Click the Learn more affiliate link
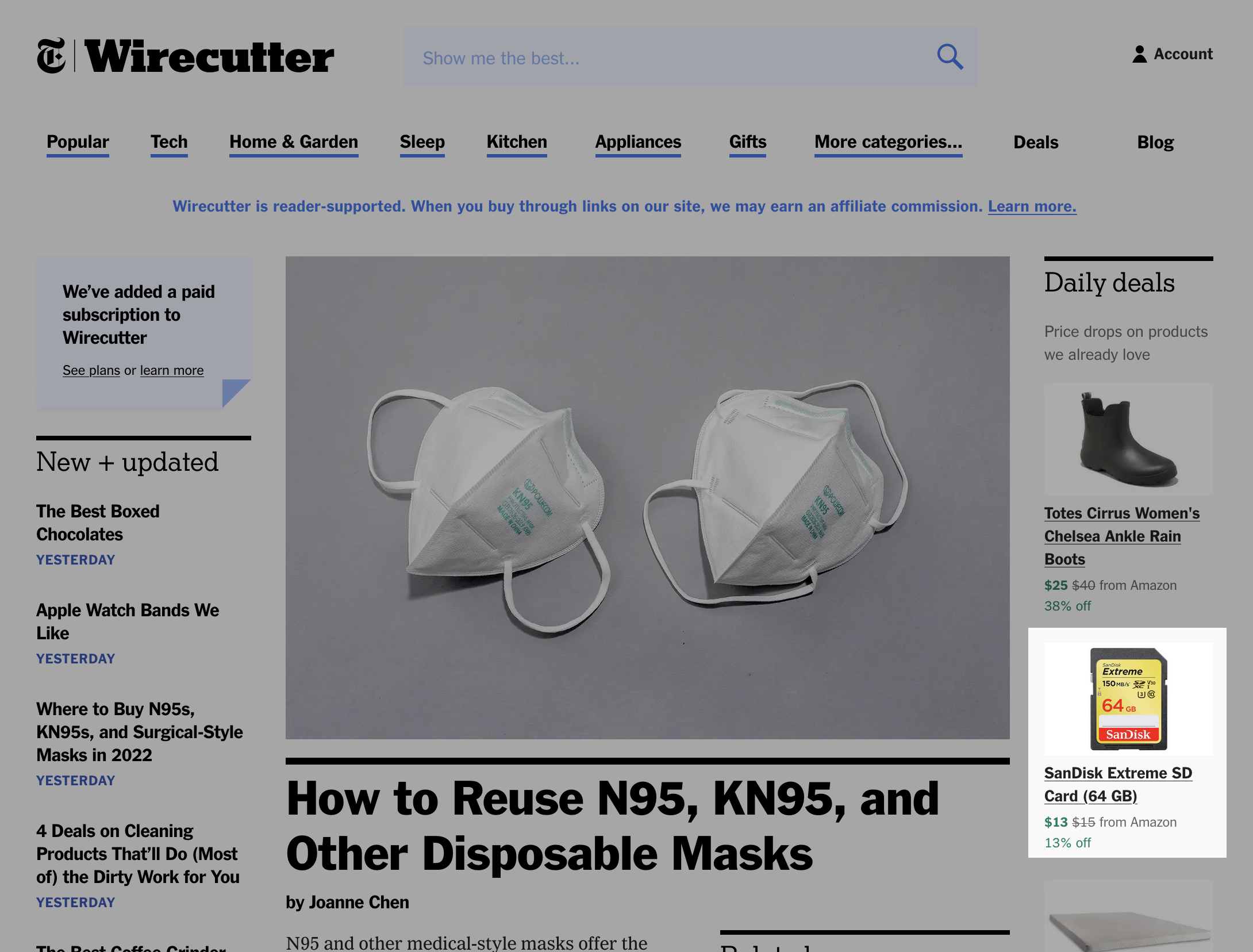 pos(1032,206)
